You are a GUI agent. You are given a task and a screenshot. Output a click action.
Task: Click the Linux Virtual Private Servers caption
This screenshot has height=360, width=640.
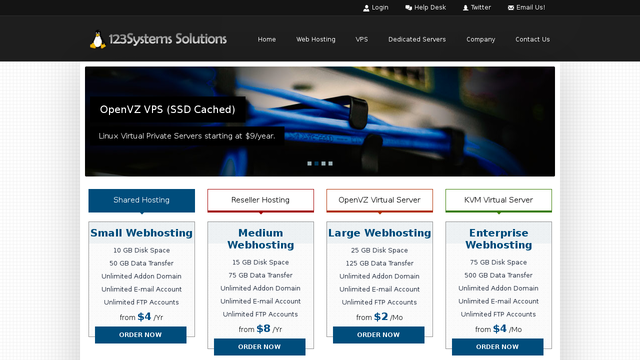tap(187, 136)
